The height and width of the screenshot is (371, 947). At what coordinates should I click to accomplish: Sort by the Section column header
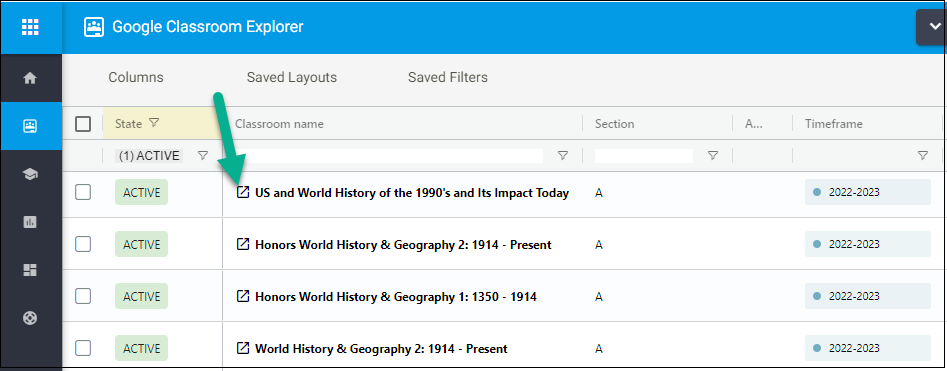click(614, 124)
